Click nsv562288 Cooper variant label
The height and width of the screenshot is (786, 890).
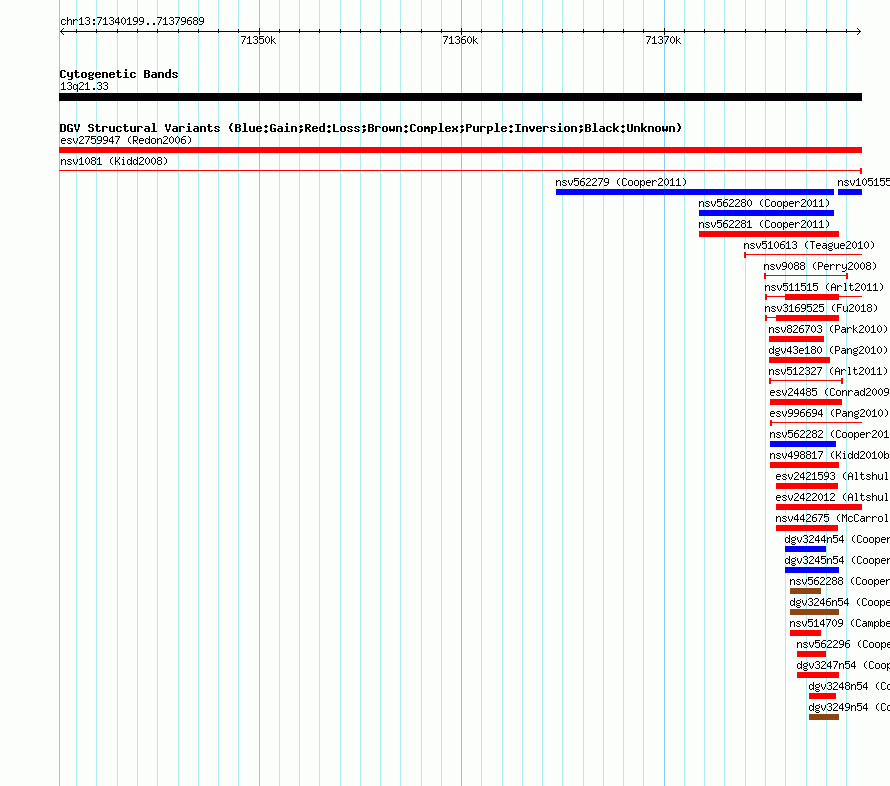point(839,581)
